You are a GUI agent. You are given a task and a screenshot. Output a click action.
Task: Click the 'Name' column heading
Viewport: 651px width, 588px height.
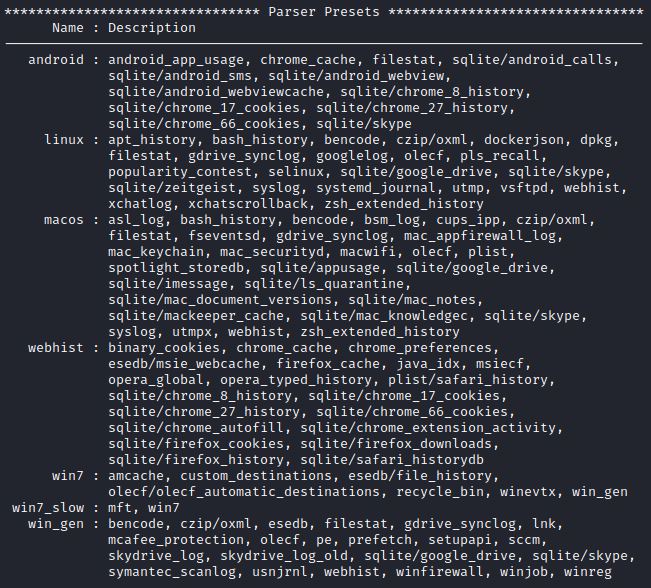click(68, 28)
